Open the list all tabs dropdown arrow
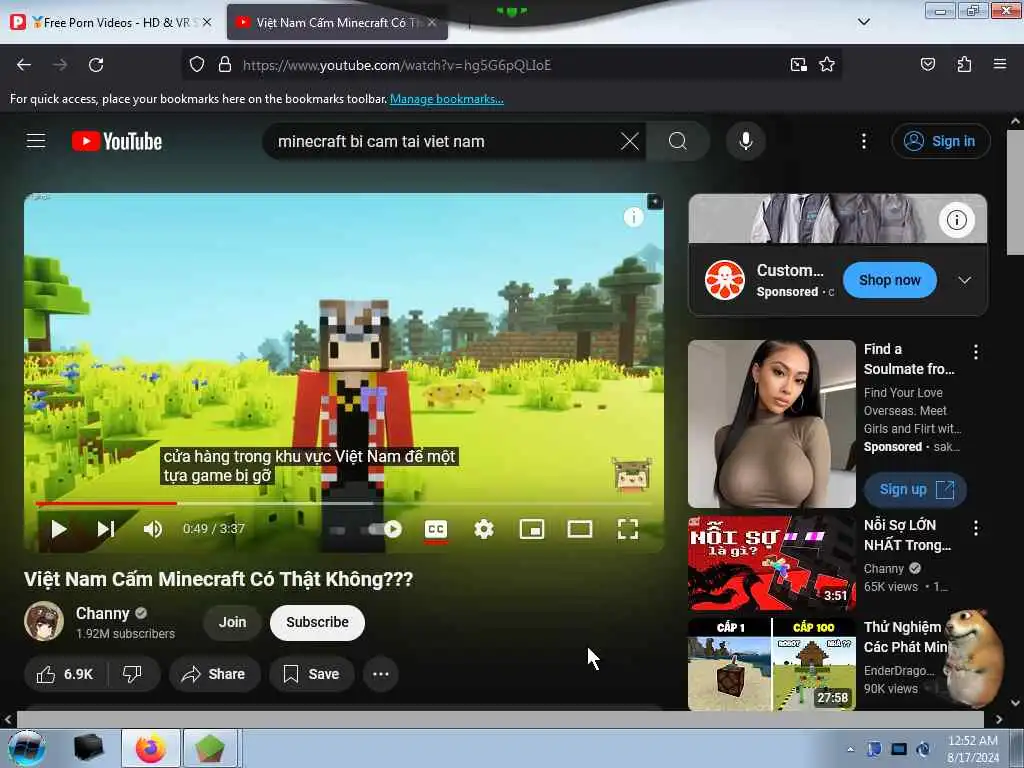The height and width of the screenshot is (768, 1024). [863, 22]
